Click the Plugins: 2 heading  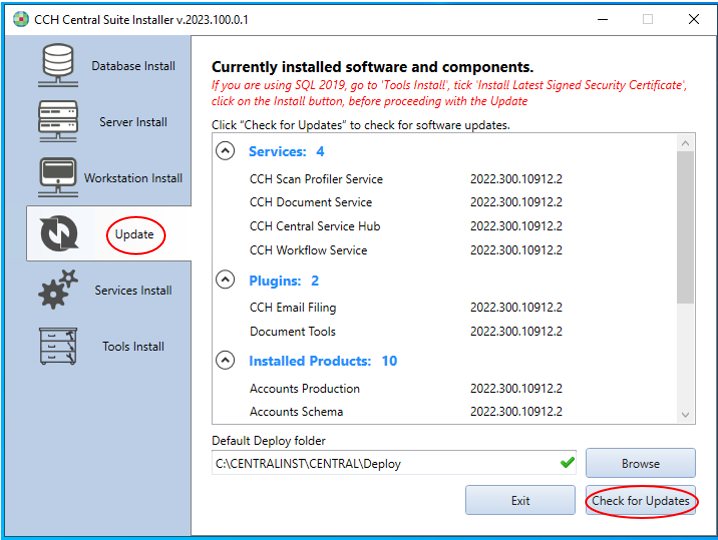tap(283, 280)
